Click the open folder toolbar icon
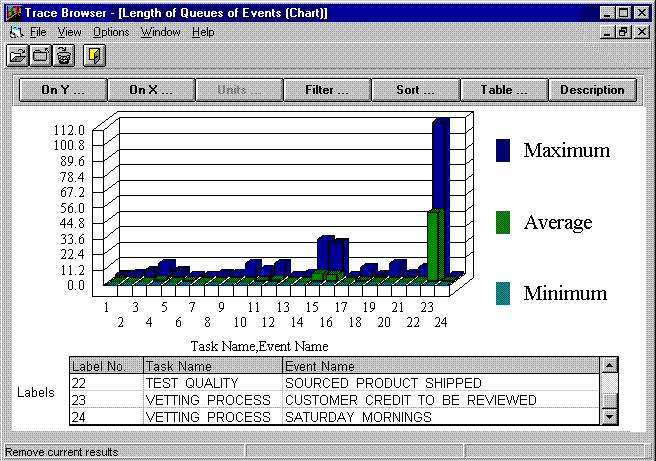656x461 pixels. 17,55
